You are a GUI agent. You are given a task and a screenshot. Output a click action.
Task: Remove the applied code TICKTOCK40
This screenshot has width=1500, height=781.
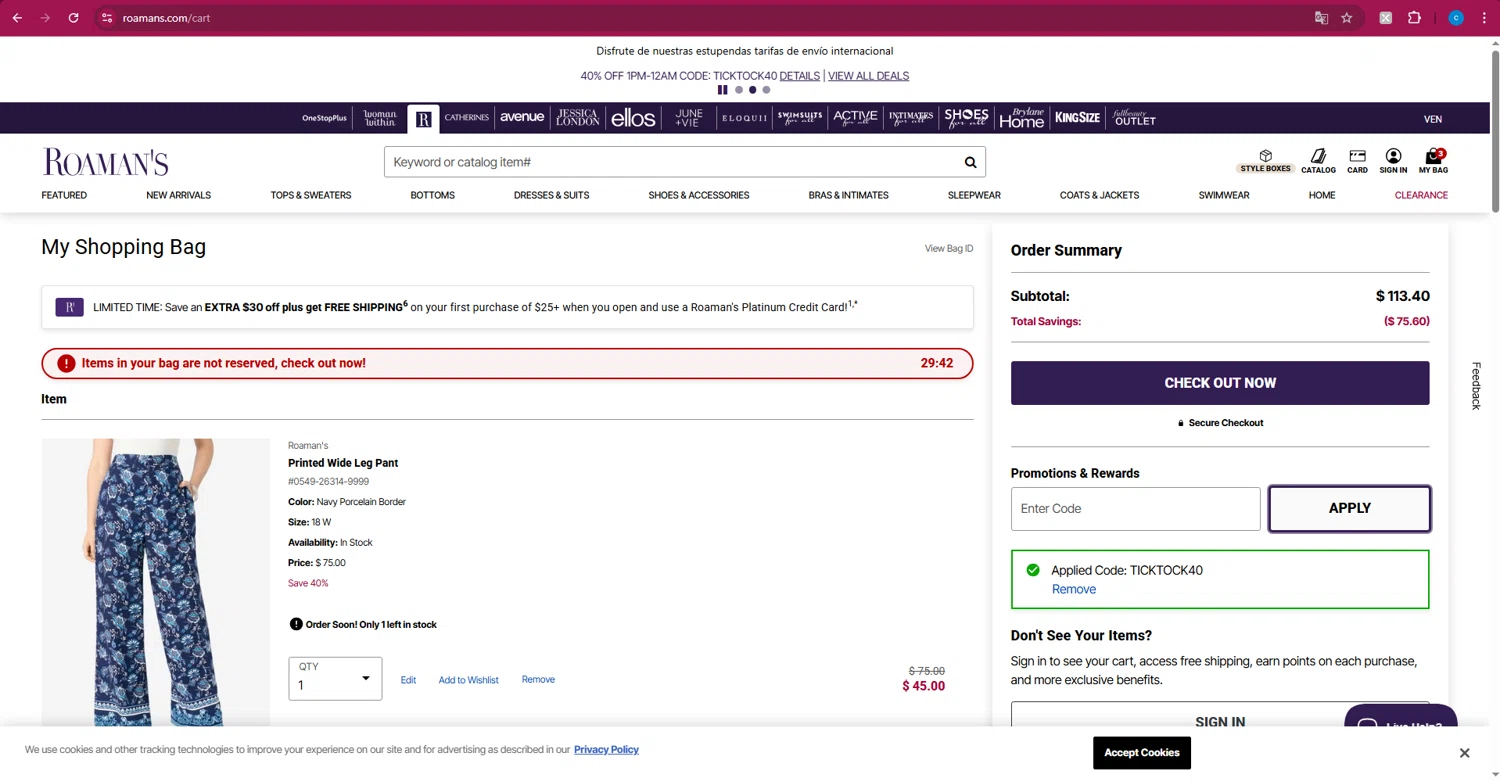click(x=1074, y=589)
